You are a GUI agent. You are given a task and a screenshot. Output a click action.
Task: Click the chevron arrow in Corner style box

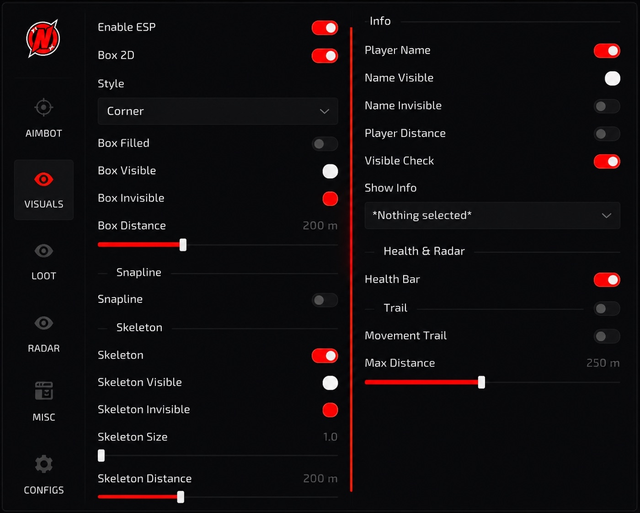point(324,111)
